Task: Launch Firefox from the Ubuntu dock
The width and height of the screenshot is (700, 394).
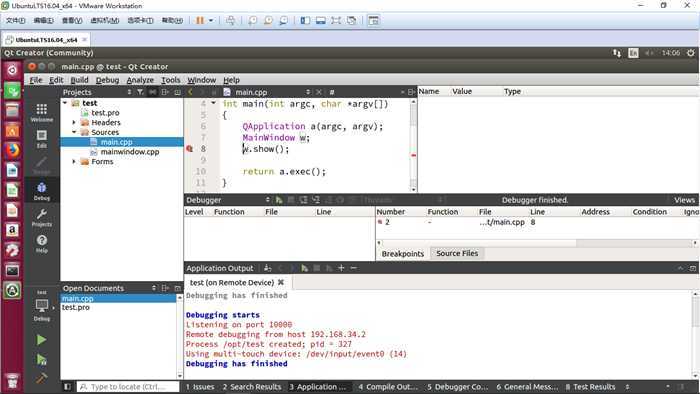Action: pos(12,150)
